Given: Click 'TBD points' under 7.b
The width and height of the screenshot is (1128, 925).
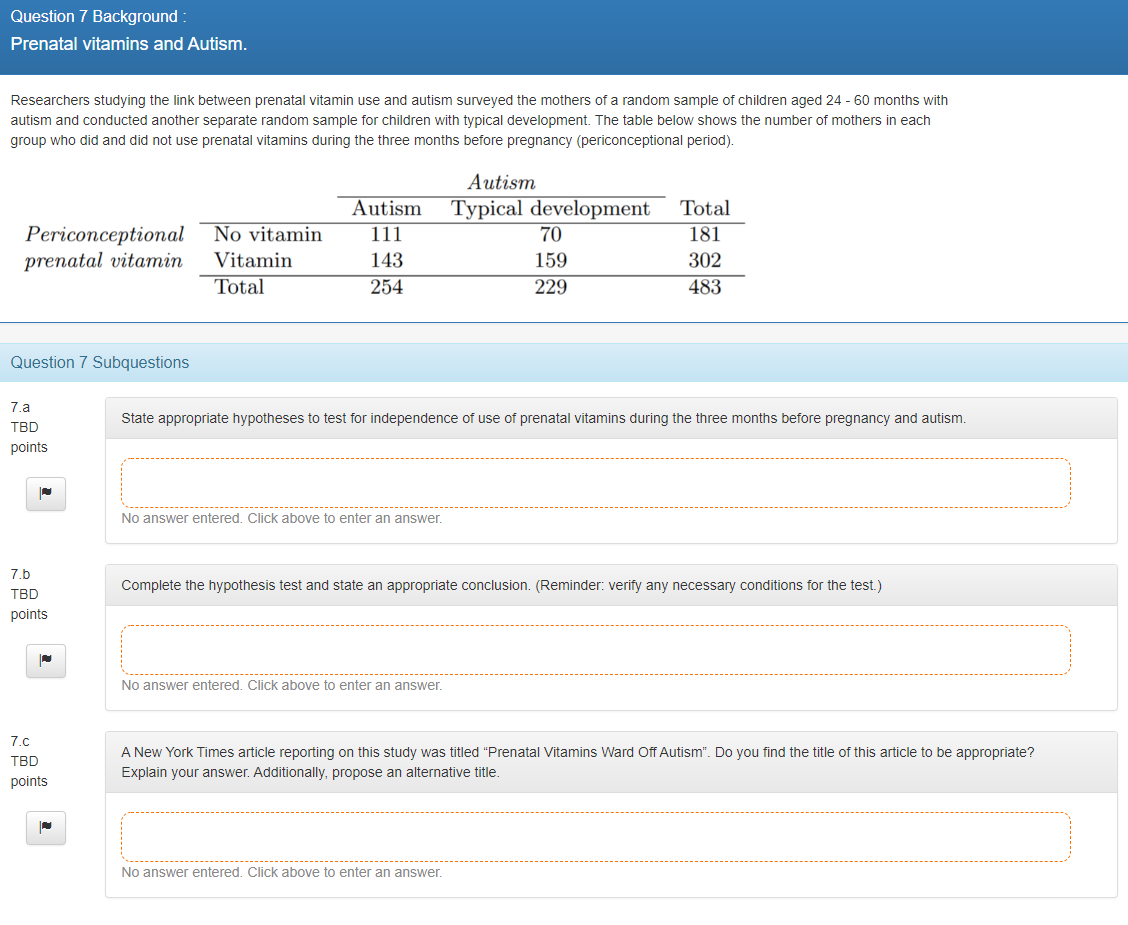Looking at the screenshot, I should pos(24,604).
